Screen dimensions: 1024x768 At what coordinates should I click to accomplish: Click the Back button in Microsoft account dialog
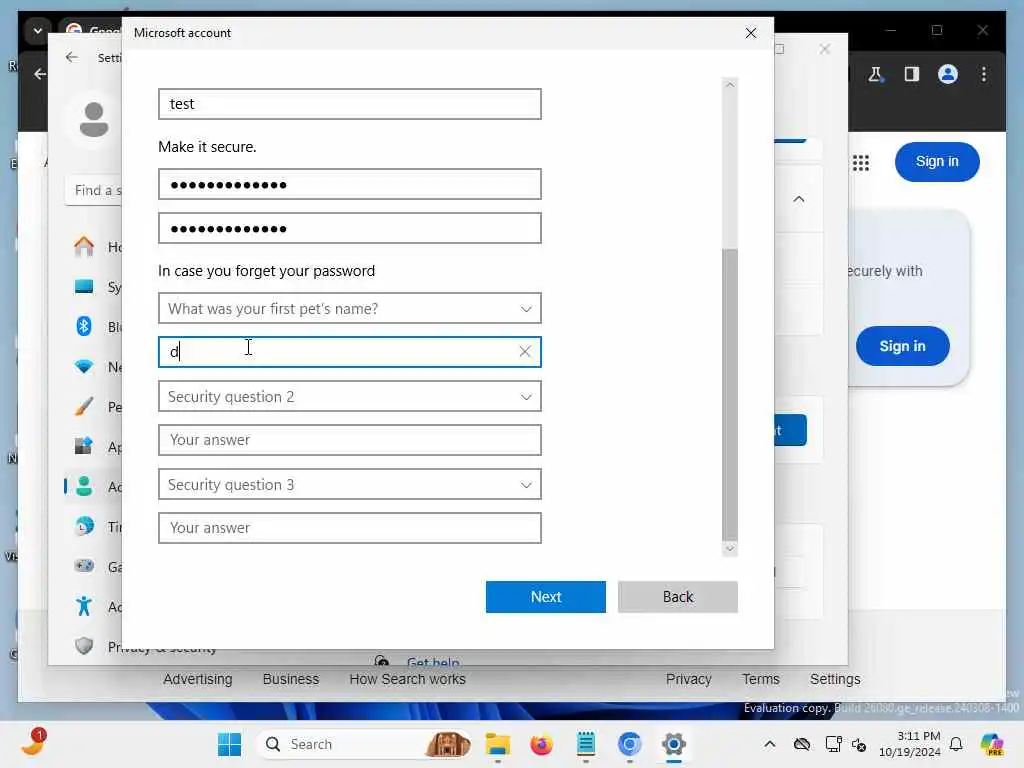677,596
